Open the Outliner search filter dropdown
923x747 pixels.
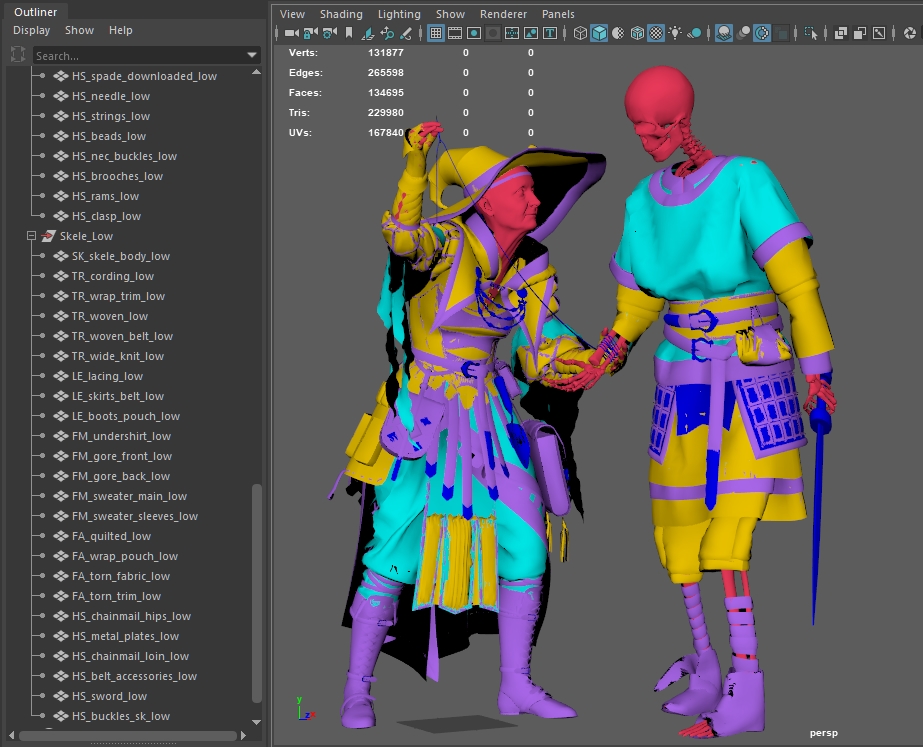[252, 56]
